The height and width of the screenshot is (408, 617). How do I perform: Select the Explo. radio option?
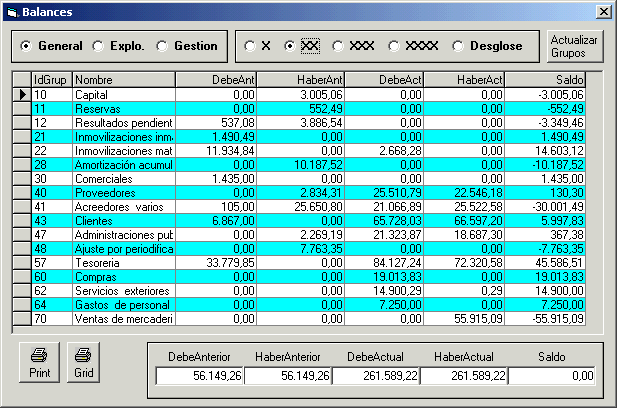coord(98,46)
